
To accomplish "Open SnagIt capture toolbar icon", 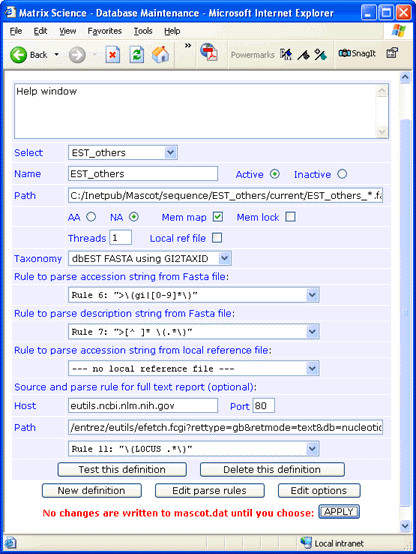I will [357, 53].
